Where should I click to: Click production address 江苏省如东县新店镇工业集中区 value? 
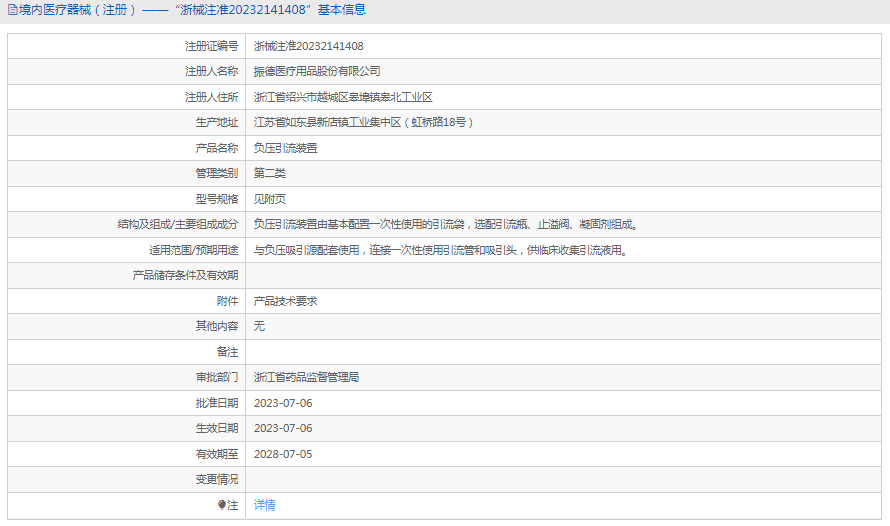tap(363, 123)
